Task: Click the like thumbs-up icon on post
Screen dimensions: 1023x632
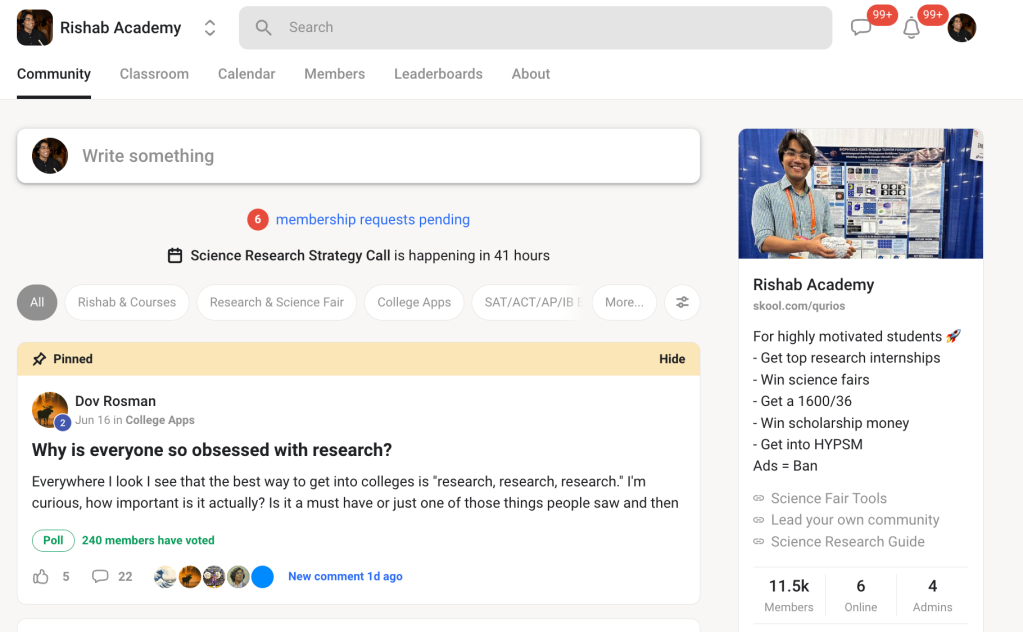Action: [x=41, y=576]
